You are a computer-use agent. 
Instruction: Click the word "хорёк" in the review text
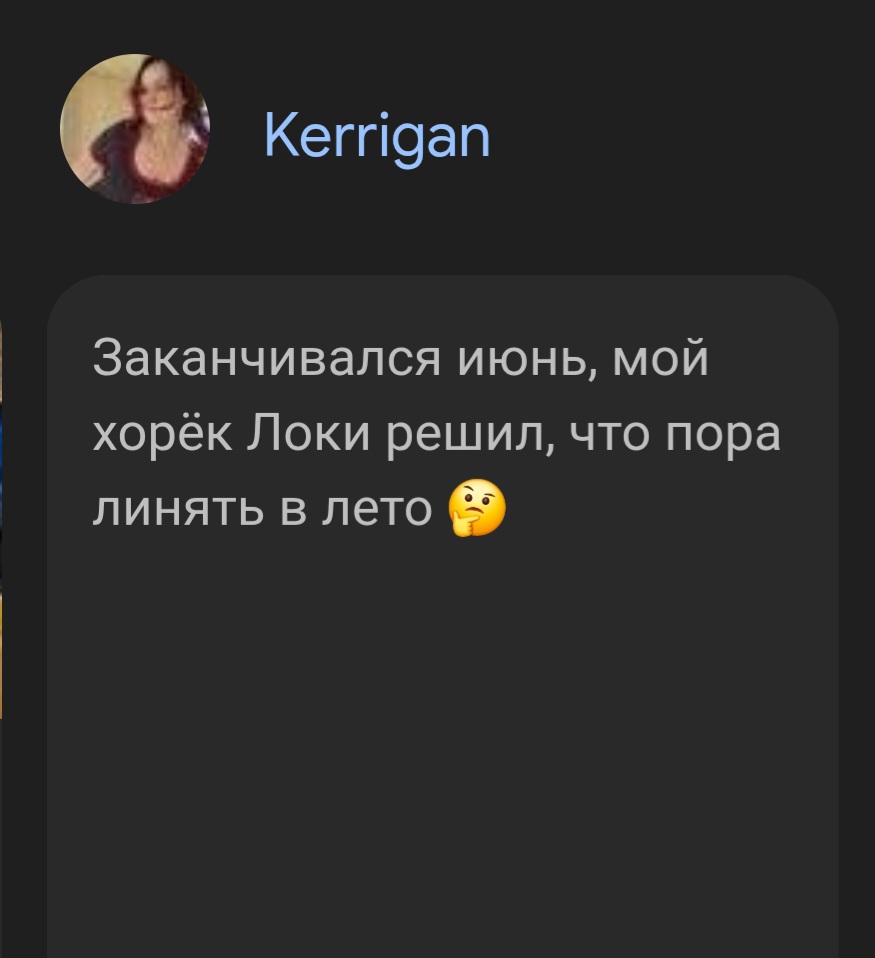pos(163,435)
